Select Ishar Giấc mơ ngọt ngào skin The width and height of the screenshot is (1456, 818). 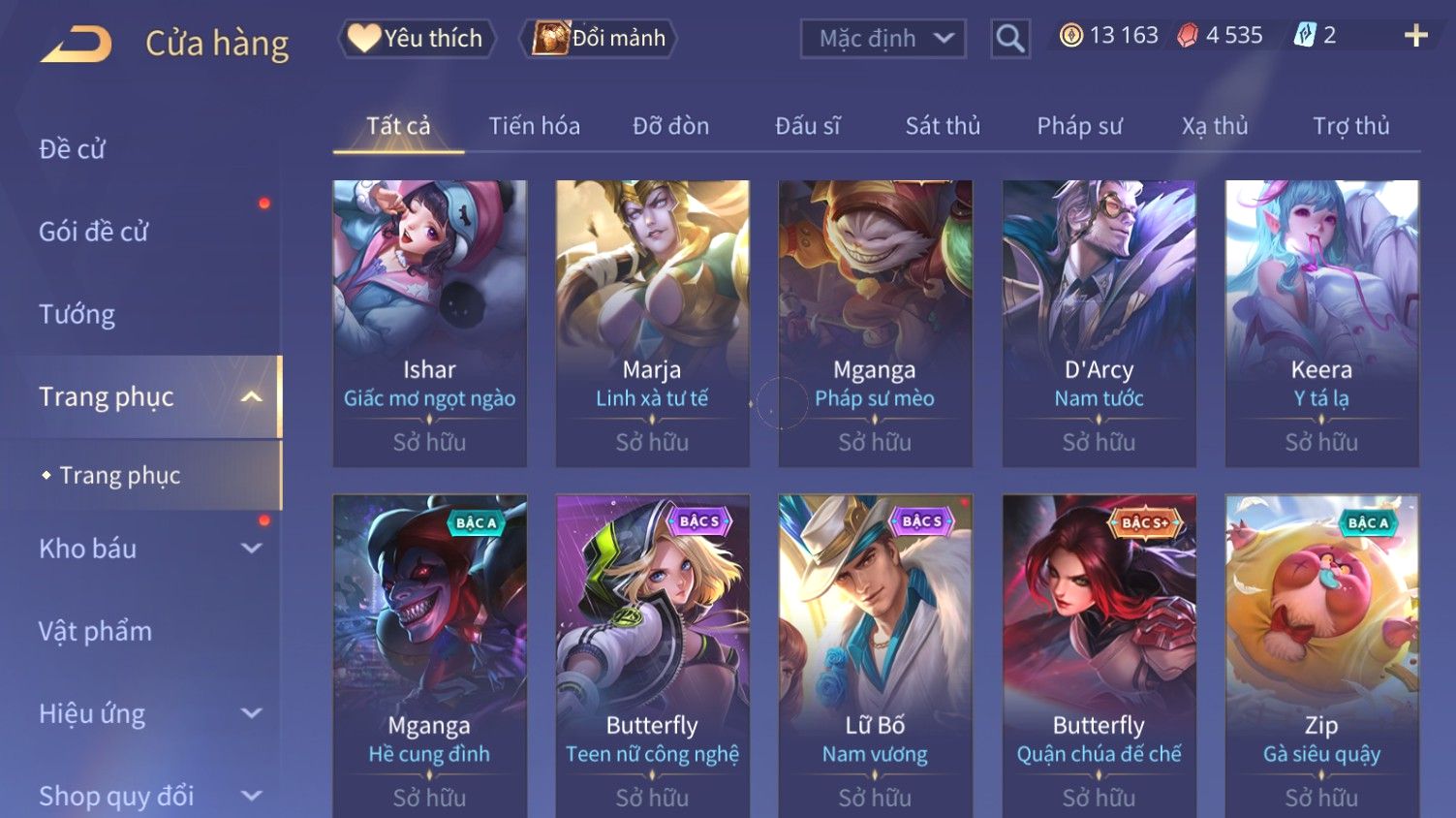click(x=429, y=324)
